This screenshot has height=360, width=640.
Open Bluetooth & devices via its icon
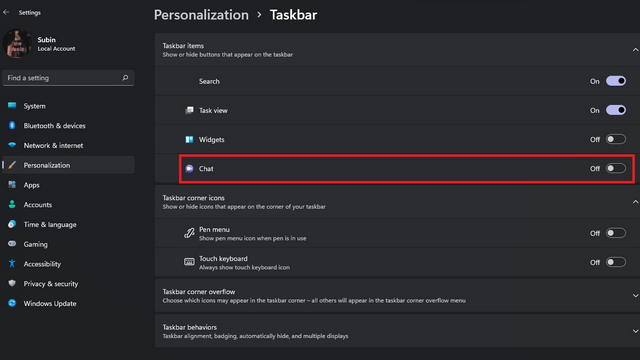coord(12,125)
